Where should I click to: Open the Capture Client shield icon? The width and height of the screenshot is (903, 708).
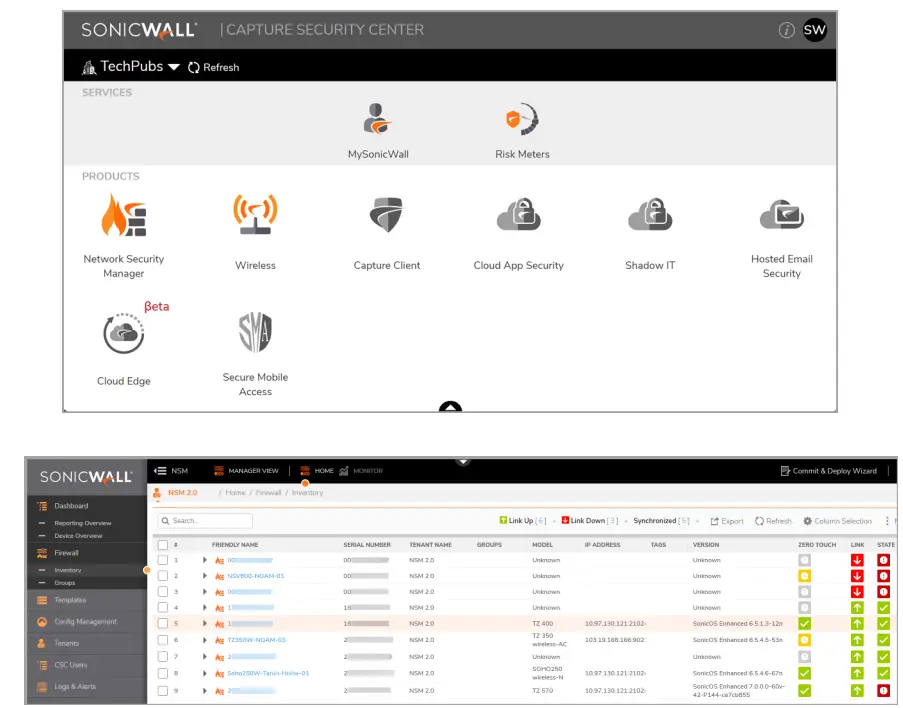pos(387,213)
